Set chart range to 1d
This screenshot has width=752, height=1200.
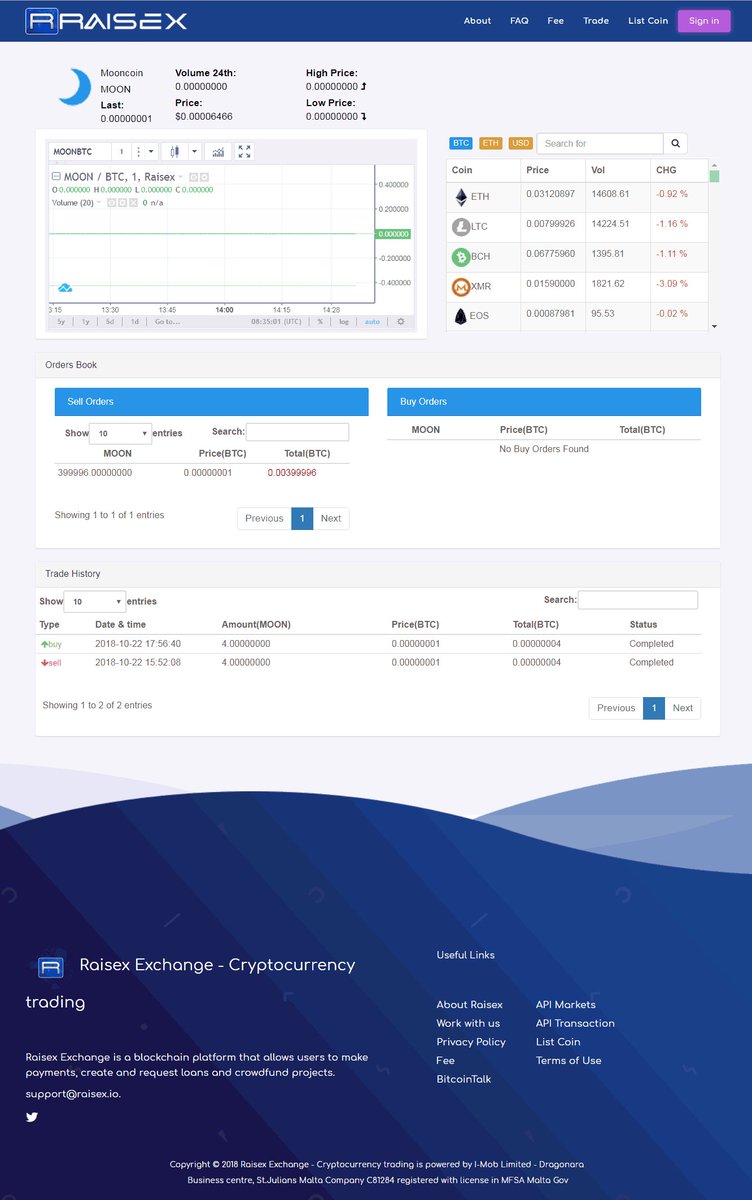tap(134, 321)
